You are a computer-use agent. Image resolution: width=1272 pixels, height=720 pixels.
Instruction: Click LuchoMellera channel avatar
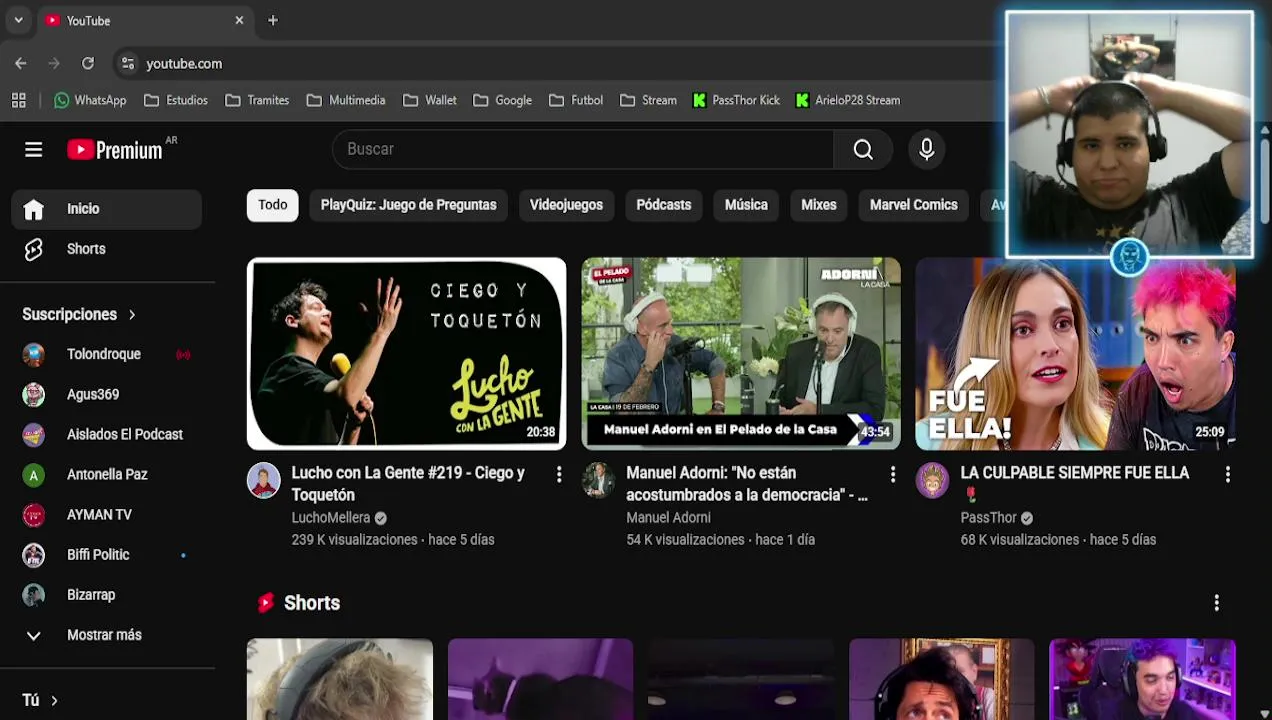click(264, 481)
